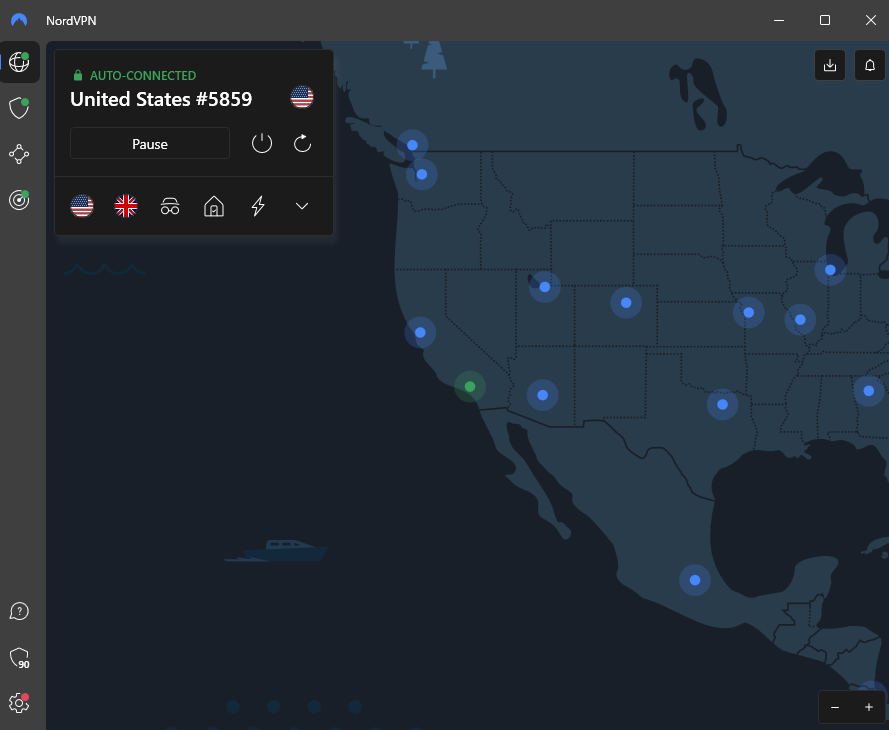
Task: Click the AUTO-CONNECTED status label
Action: (x=143, y=75)
